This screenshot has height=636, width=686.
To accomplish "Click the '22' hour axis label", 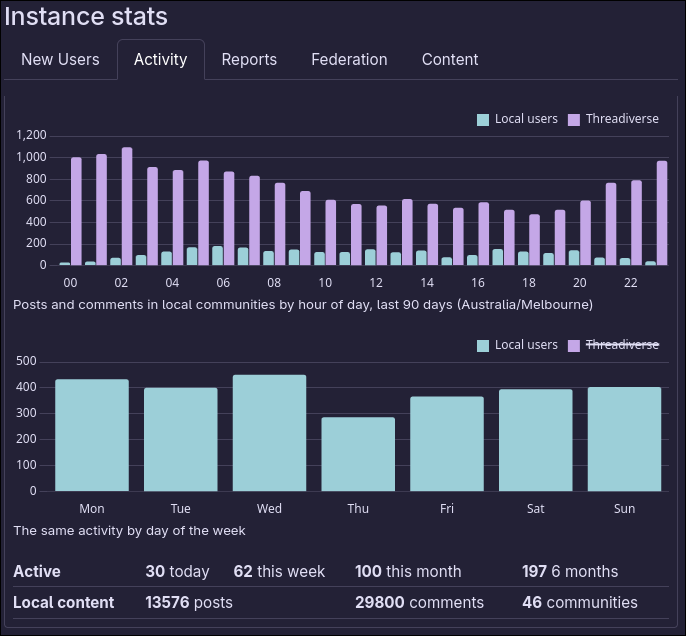I will point(630,283).
